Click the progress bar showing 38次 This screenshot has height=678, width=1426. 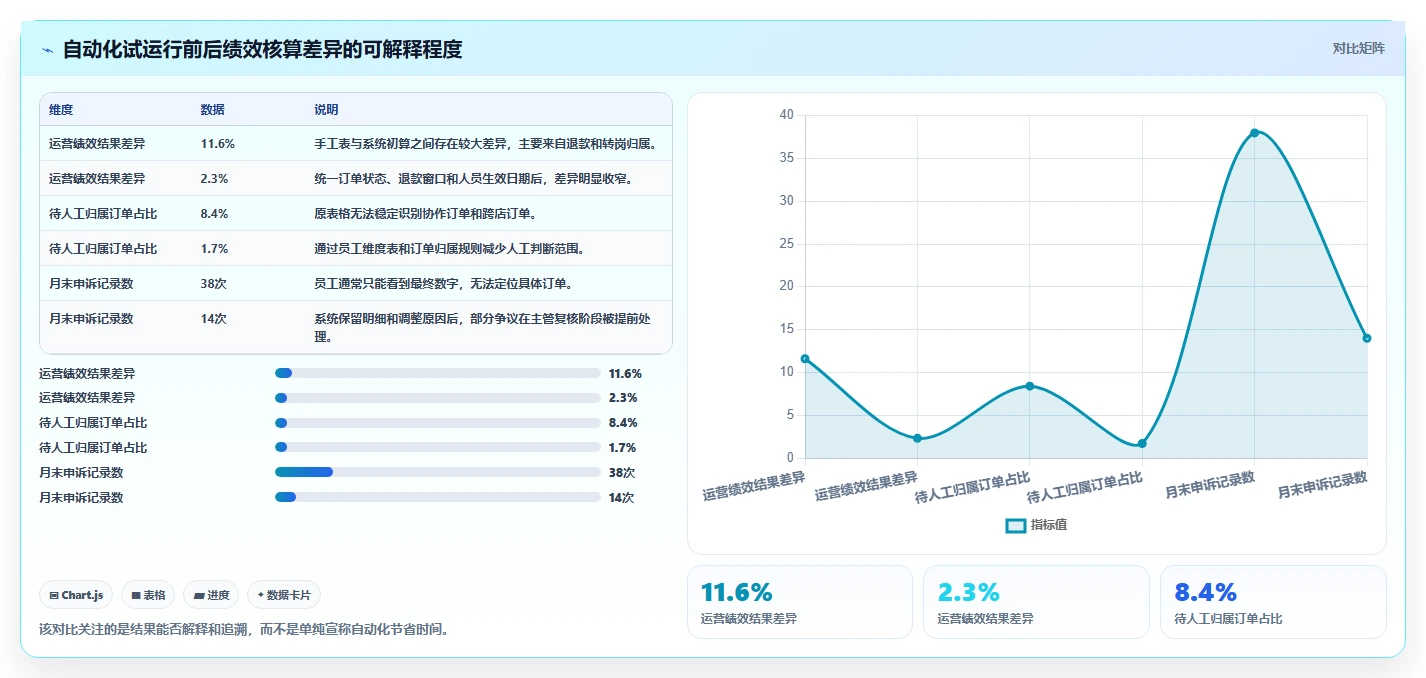click(x=438, y=473)
